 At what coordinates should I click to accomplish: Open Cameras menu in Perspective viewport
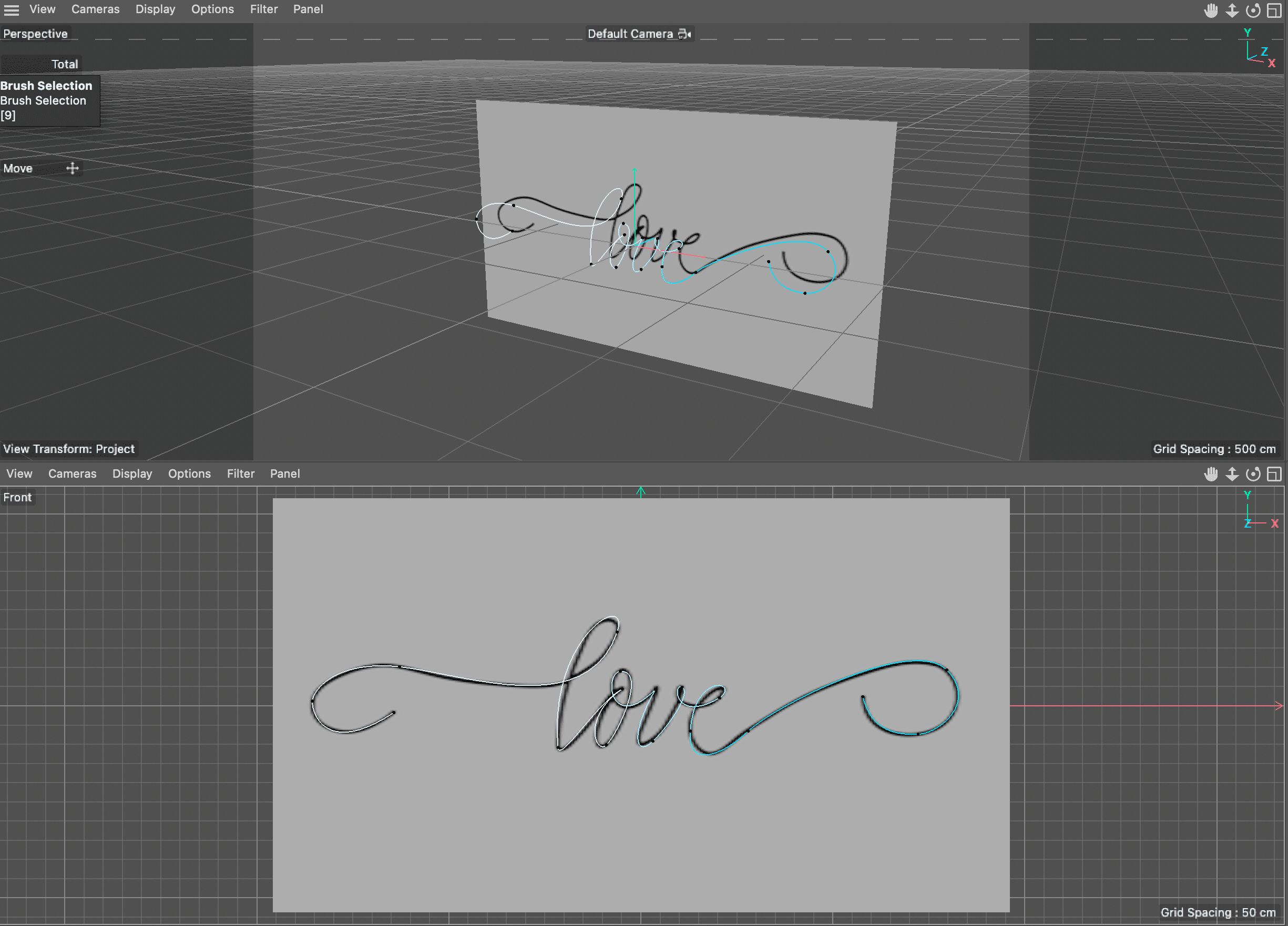coord(95,9)
